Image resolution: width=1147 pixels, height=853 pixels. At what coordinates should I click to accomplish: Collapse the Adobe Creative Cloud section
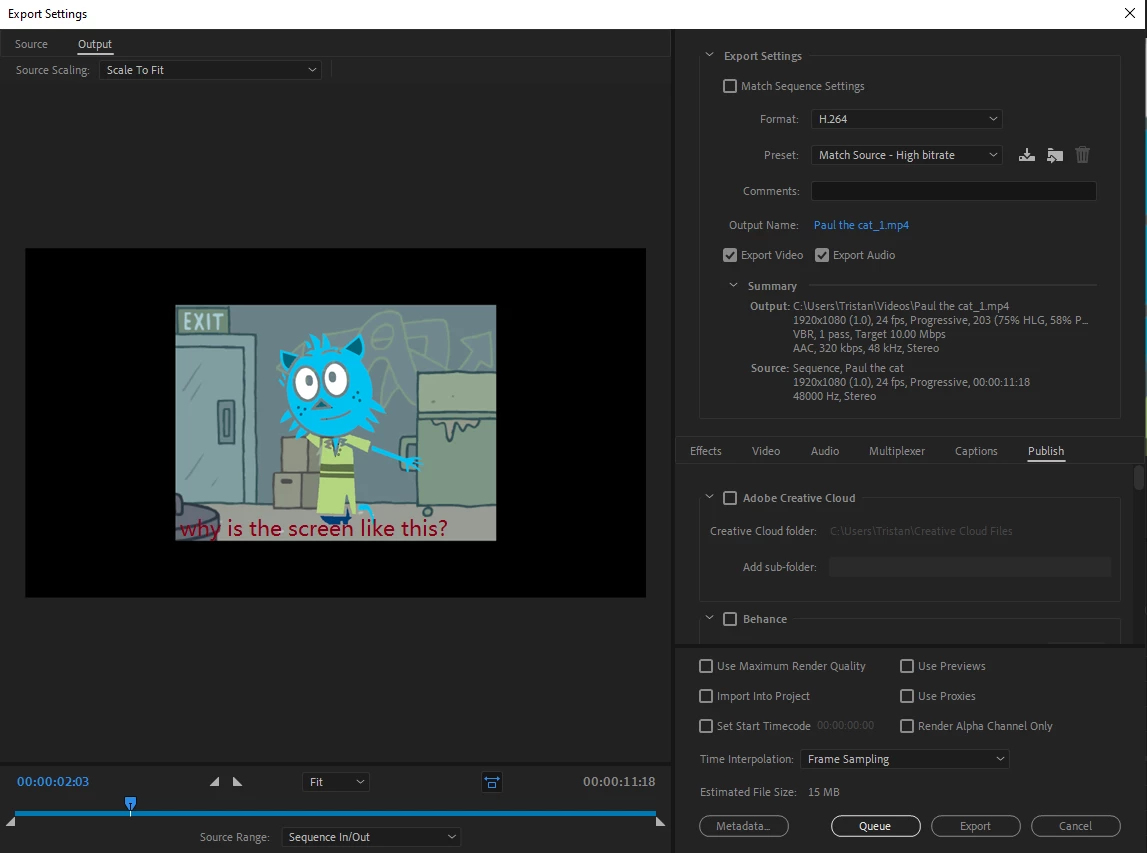pyautogui.click(x=709, y=497)
